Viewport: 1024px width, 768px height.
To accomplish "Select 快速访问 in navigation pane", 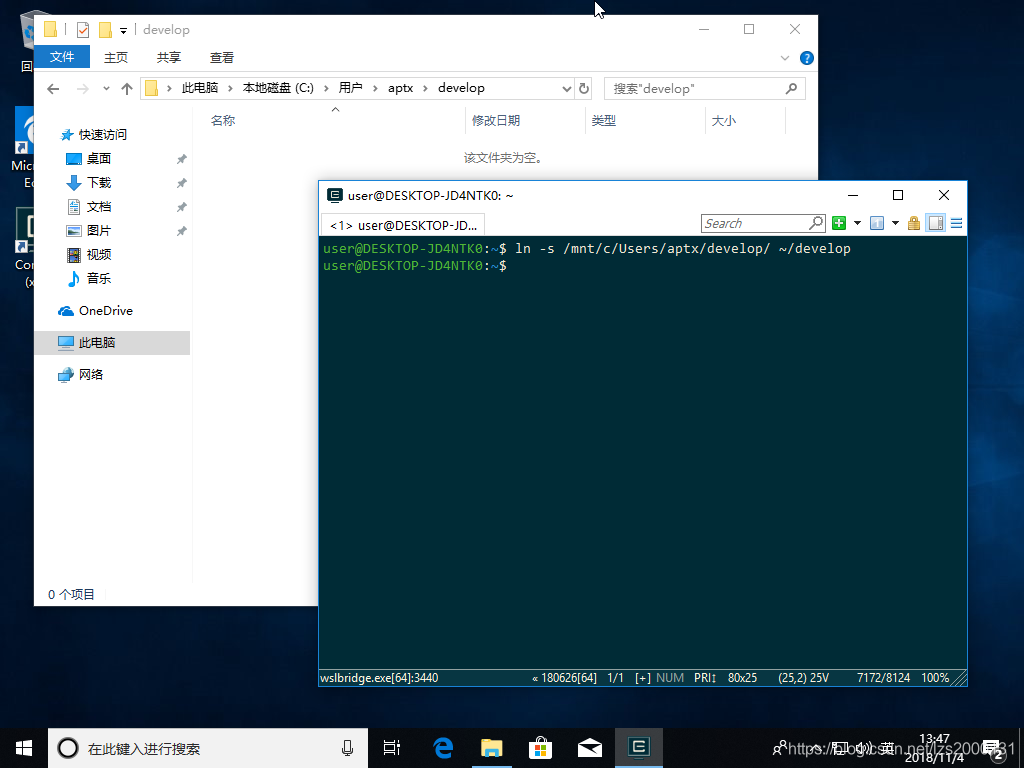I will pyautogui.click(x=103, y=135).
